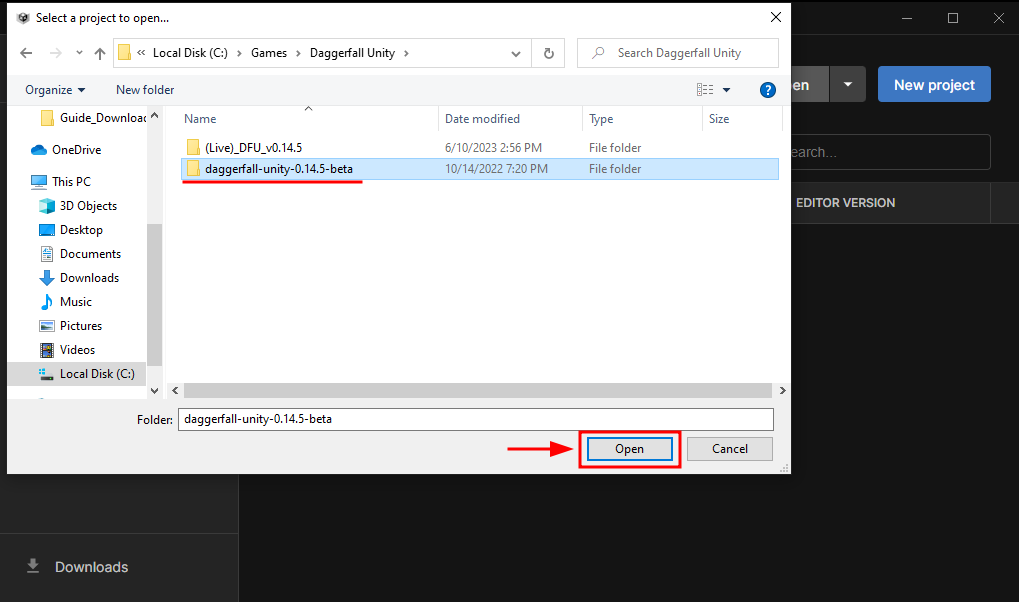Open the Help button
The width and height of the screenshot is (1019, 602).
coord(767,90)
